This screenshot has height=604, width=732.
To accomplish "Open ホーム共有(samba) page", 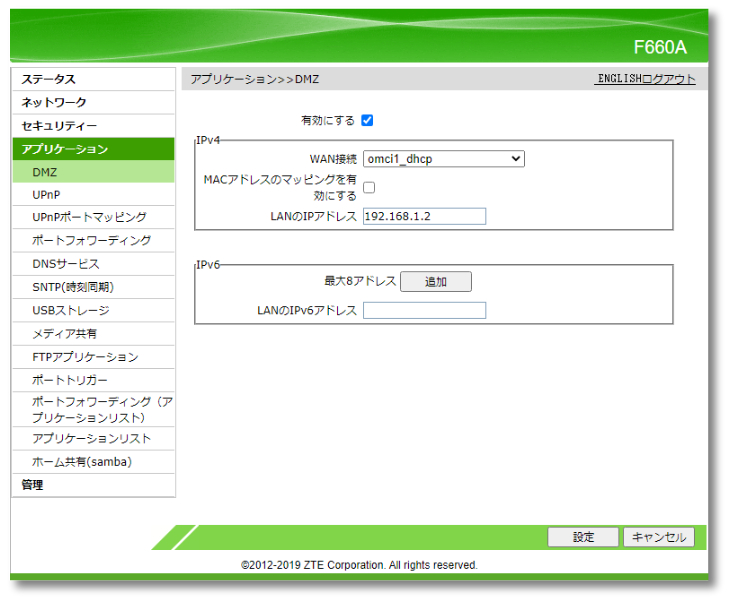I will point(93,462).
